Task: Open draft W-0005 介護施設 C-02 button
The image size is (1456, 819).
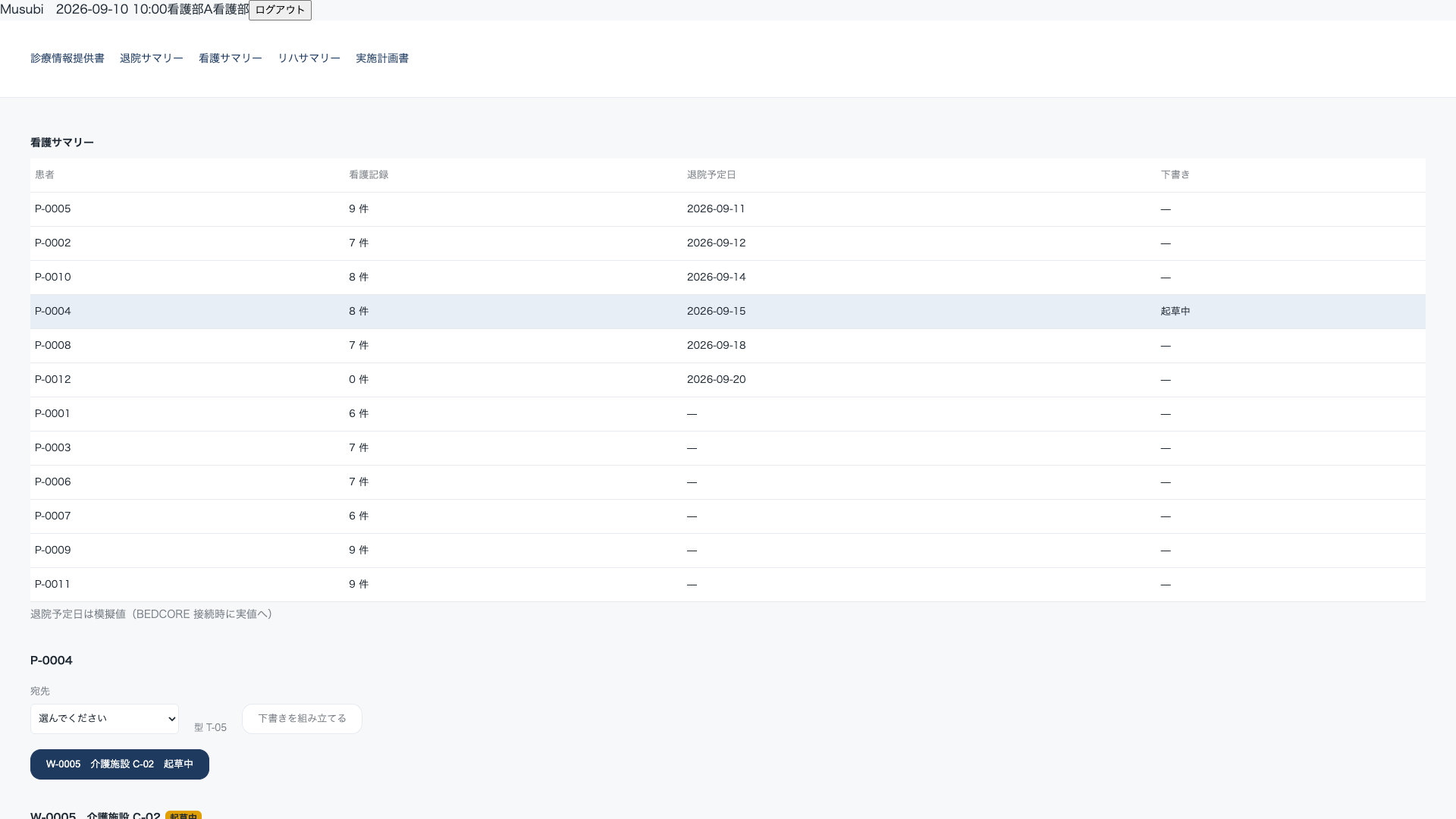Action: point(120,764)
